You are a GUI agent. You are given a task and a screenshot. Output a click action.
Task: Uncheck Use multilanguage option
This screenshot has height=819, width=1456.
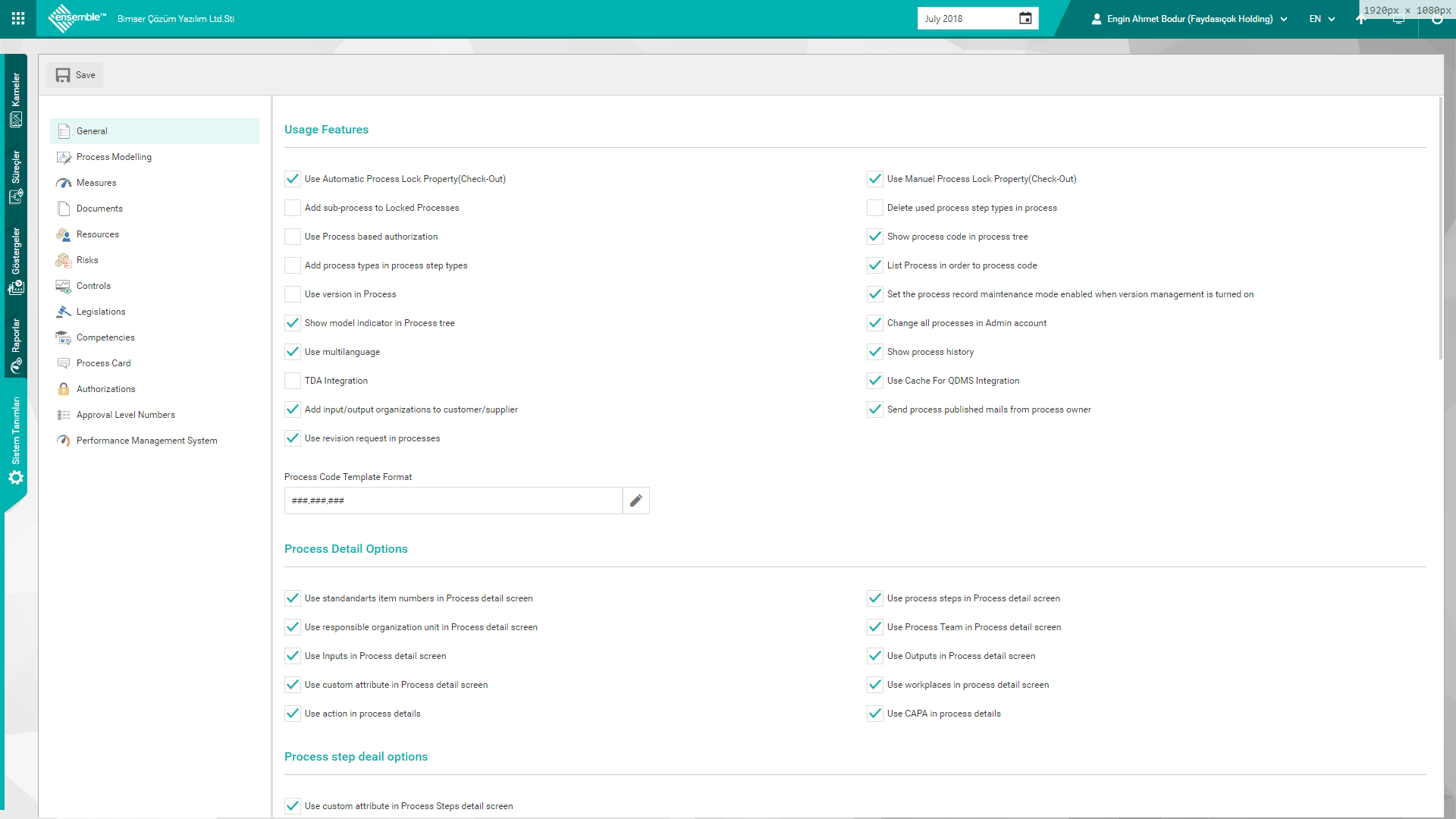tap(293, 352)
